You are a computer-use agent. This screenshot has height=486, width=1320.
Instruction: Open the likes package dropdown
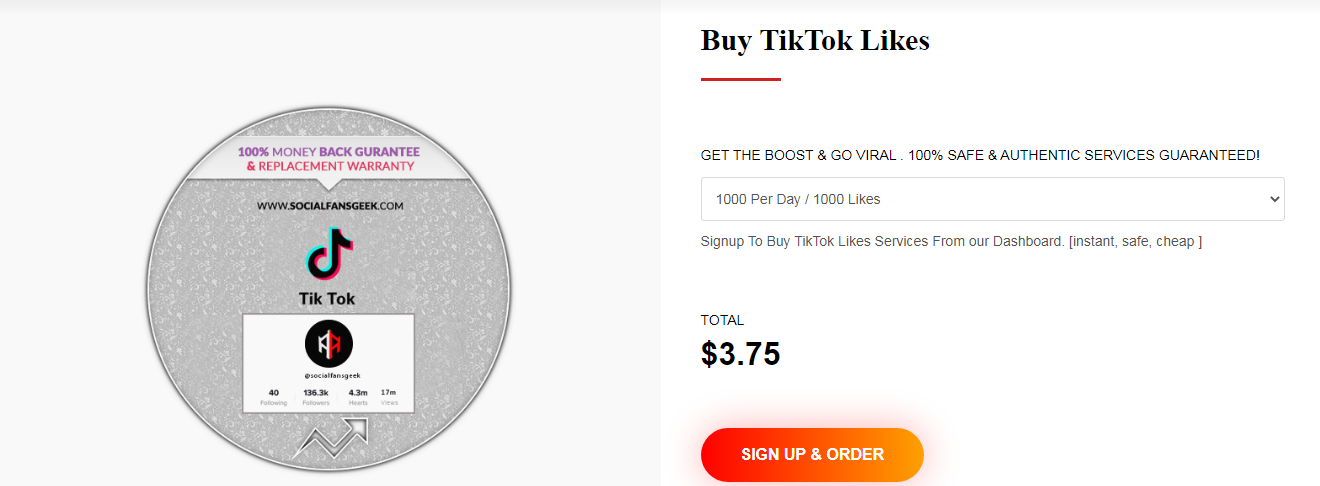pos(992,199)
